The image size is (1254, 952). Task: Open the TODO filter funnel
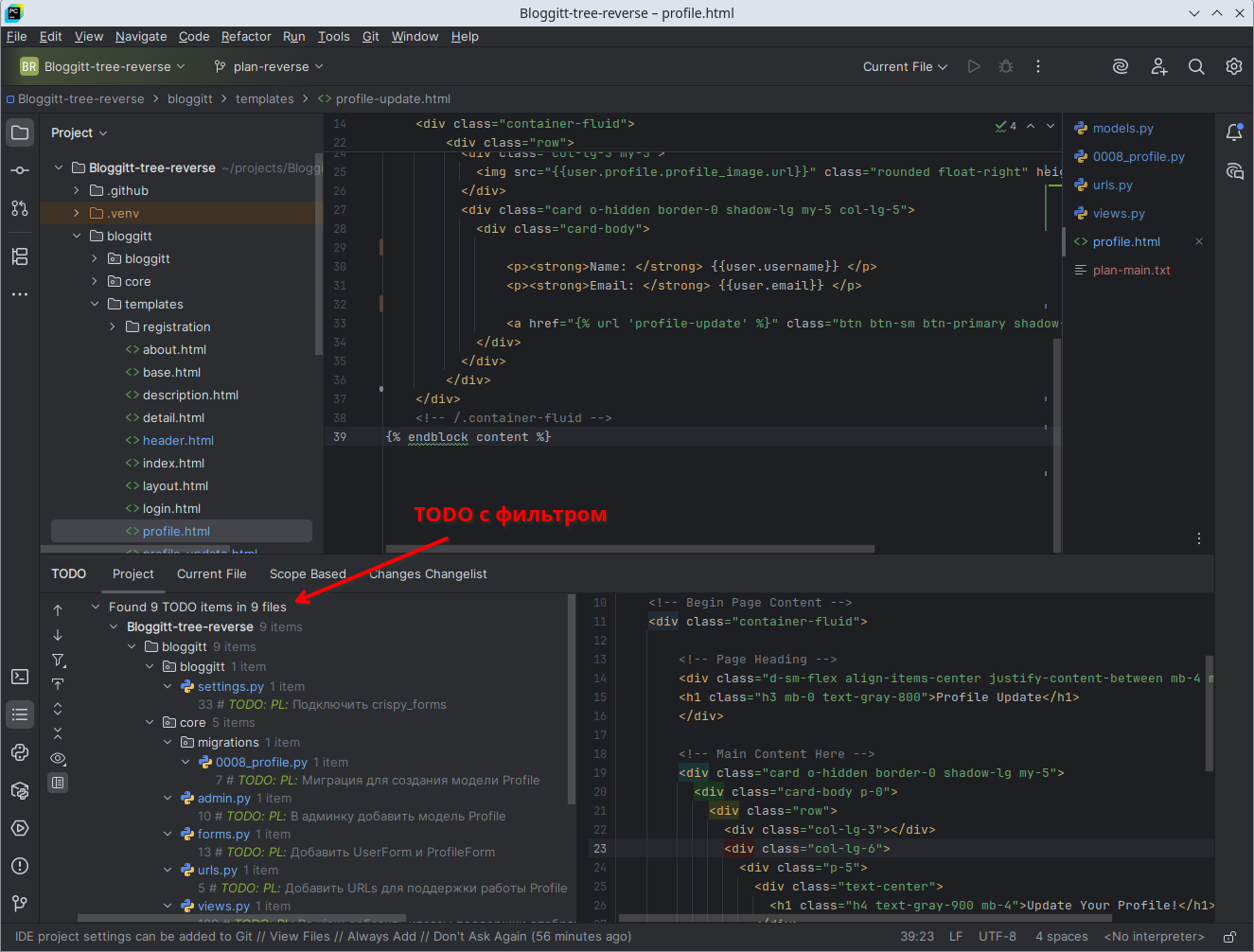click(x=58, y=660)
